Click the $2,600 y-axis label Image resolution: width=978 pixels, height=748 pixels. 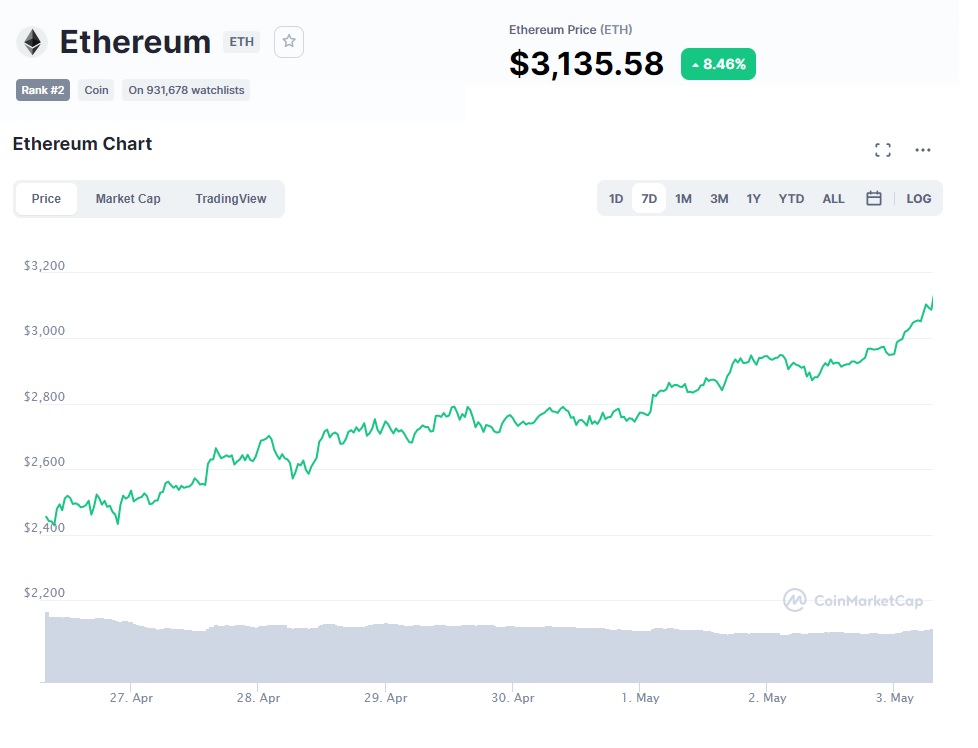point(44,462)
